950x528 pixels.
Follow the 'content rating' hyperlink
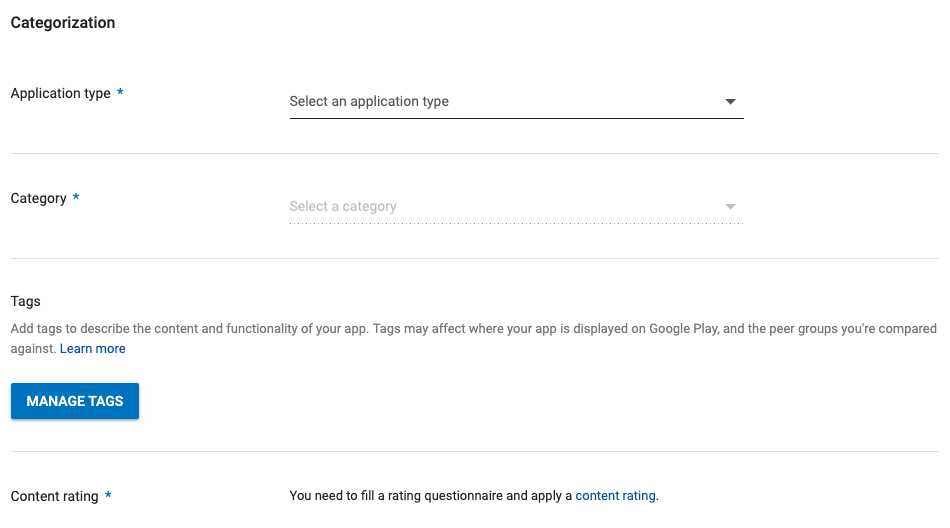[615, 496]
